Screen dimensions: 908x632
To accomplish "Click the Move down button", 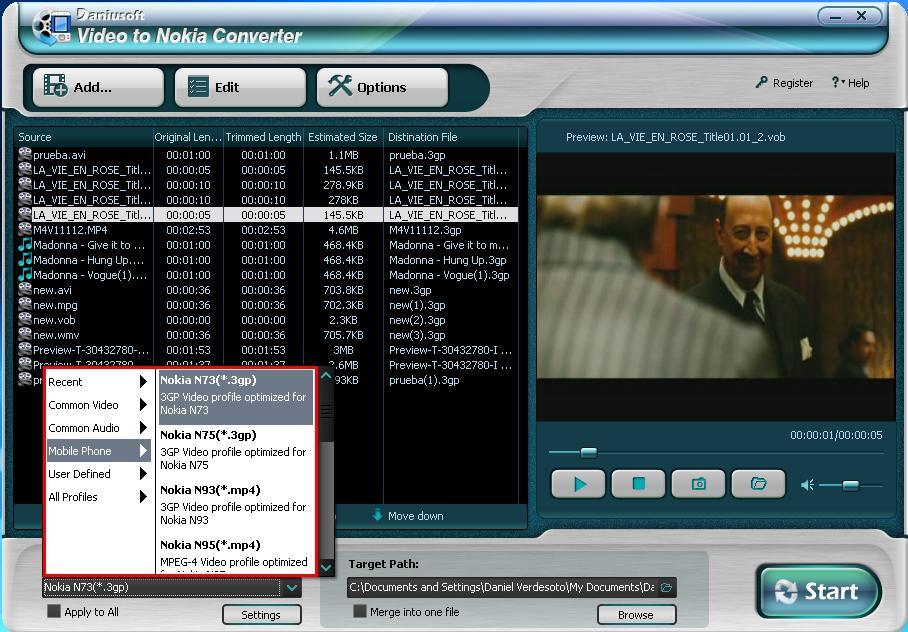I will coord(408,516).
